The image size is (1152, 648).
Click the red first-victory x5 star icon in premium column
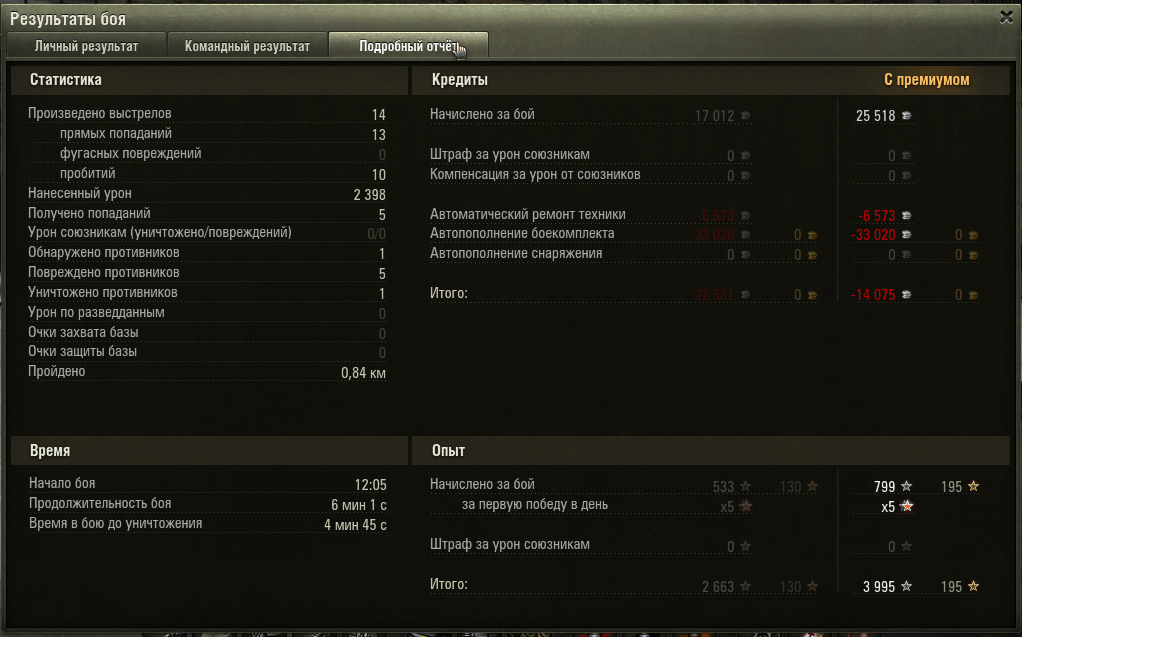point(907,506)
